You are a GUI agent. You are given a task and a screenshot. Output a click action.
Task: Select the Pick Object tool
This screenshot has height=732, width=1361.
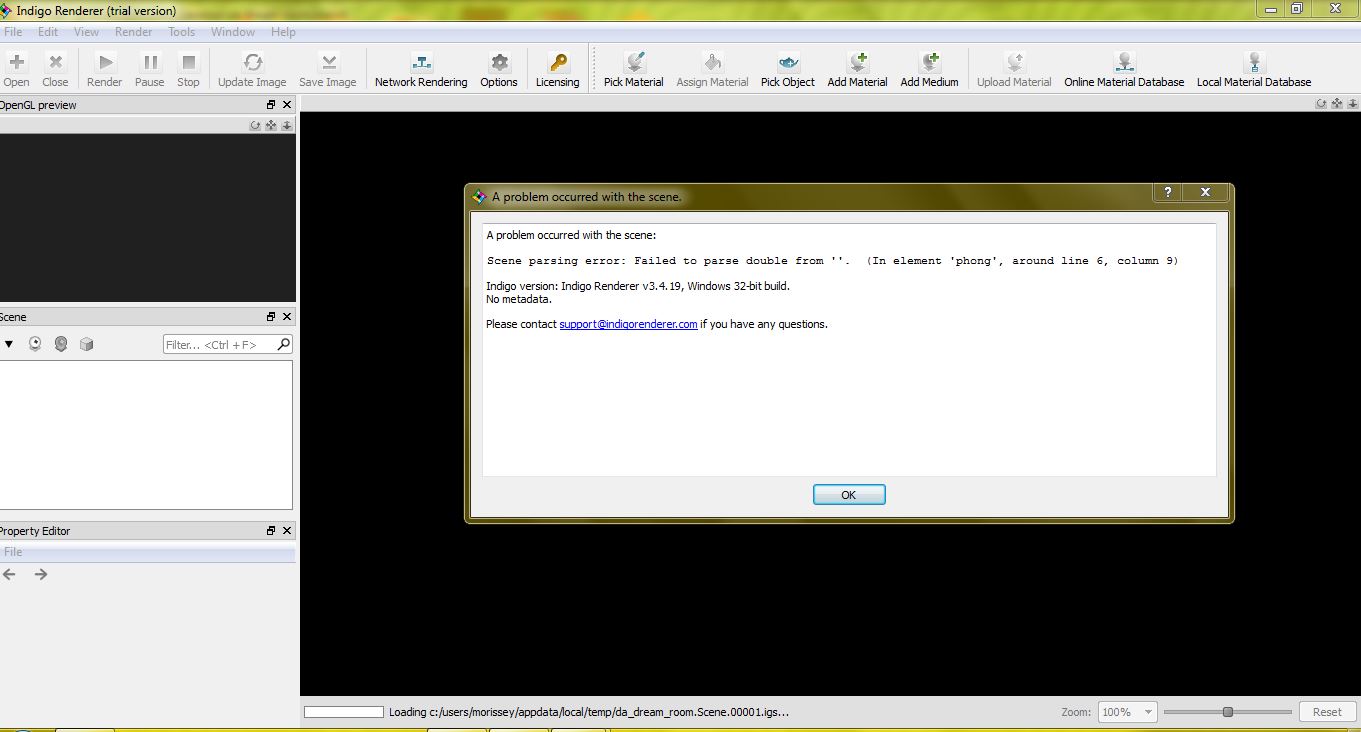tap(787, 63)
